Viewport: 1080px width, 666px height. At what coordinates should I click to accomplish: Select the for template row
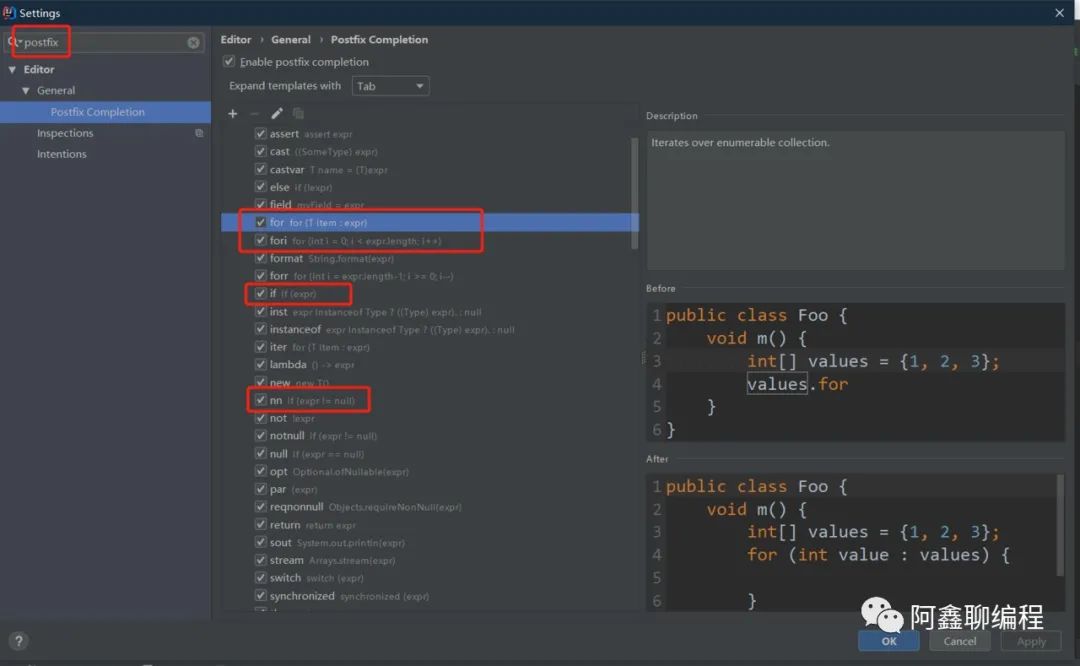pyautogui.click(x=430, y=222)
